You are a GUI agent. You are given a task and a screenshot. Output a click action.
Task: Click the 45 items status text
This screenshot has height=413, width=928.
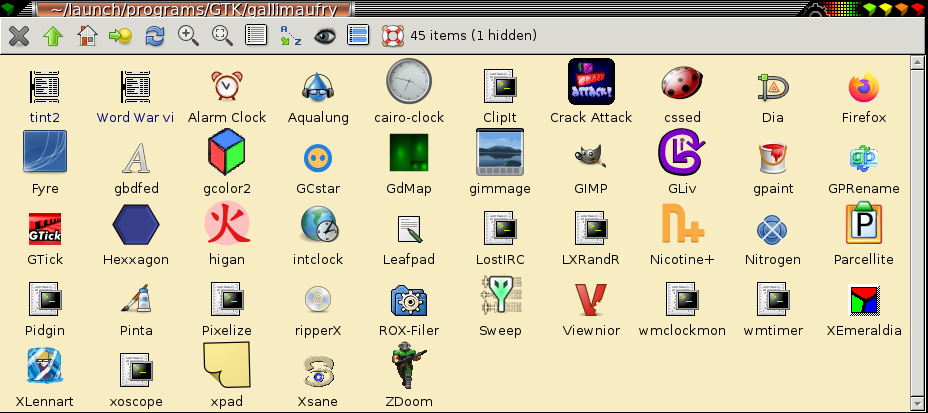473,36
